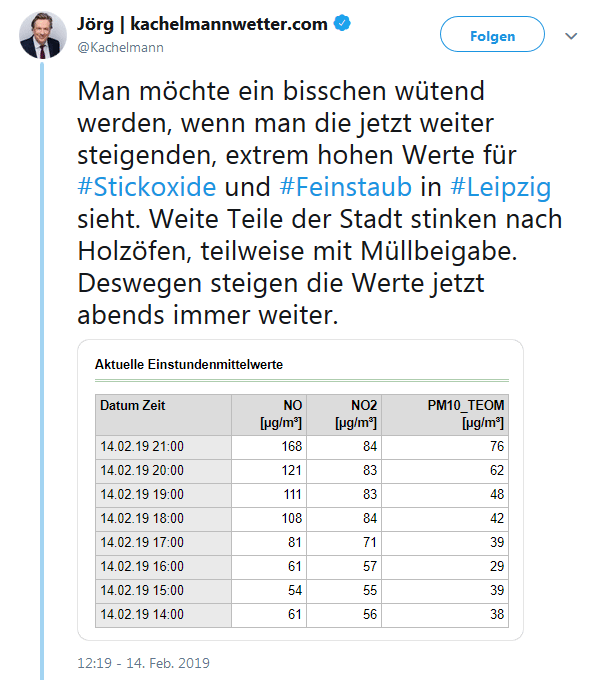Open the #Stickoxide hashtag

pos(147,186)
